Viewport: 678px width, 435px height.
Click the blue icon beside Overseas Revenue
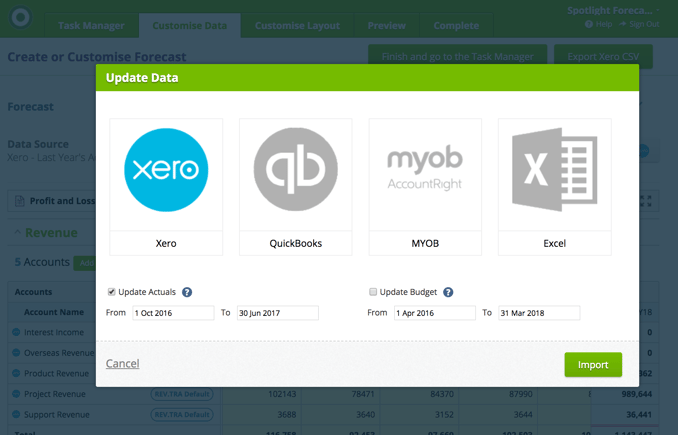tap(16, 353)
